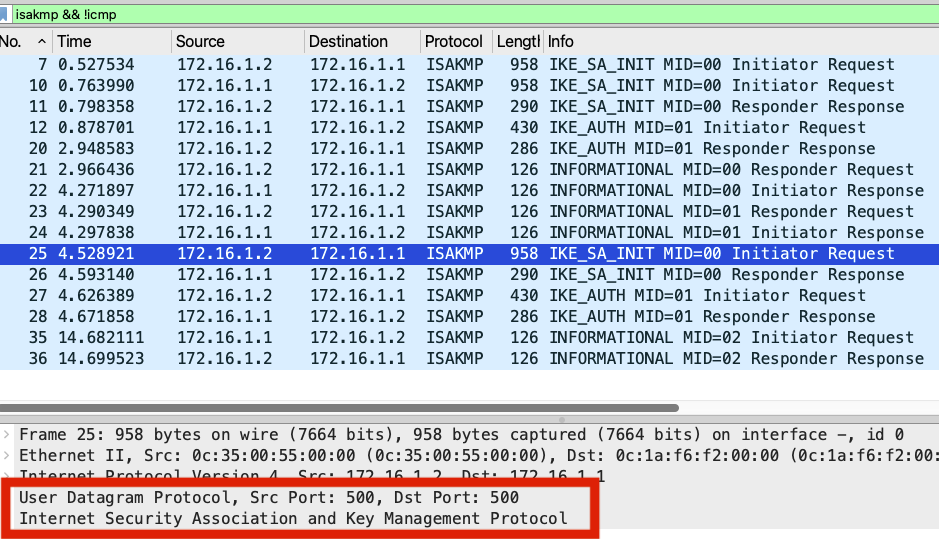Select packet 36 INFORMATIONAL MID=02 Responder Response
Image resolution: width=939 pixels, height=539 pixels.
click(x=470, y=359)
